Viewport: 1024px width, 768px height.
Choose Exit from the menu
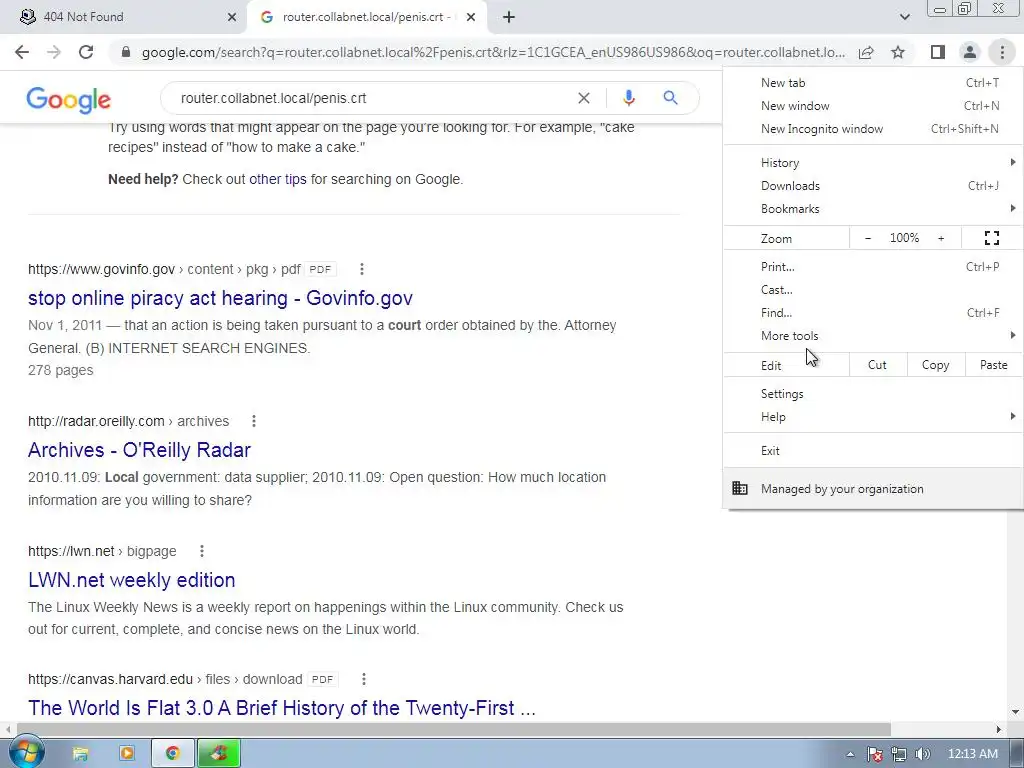873,451
